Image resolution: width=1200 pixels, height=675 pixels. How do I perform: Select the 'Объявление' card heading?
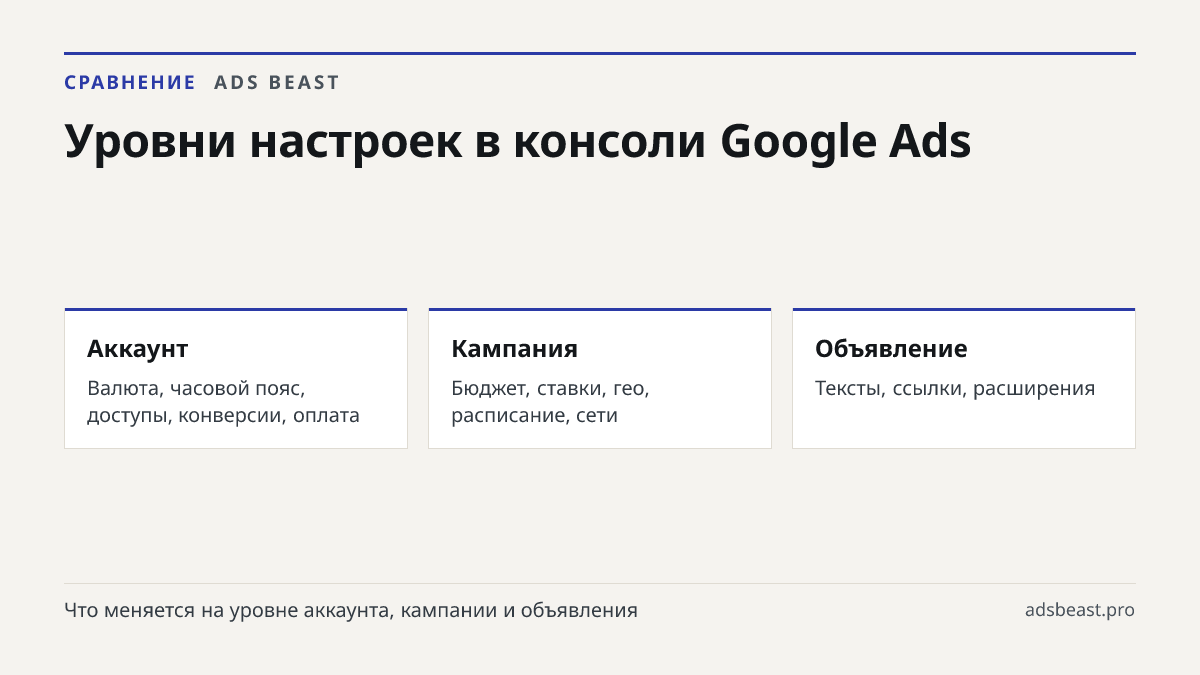tap(891, 349)
